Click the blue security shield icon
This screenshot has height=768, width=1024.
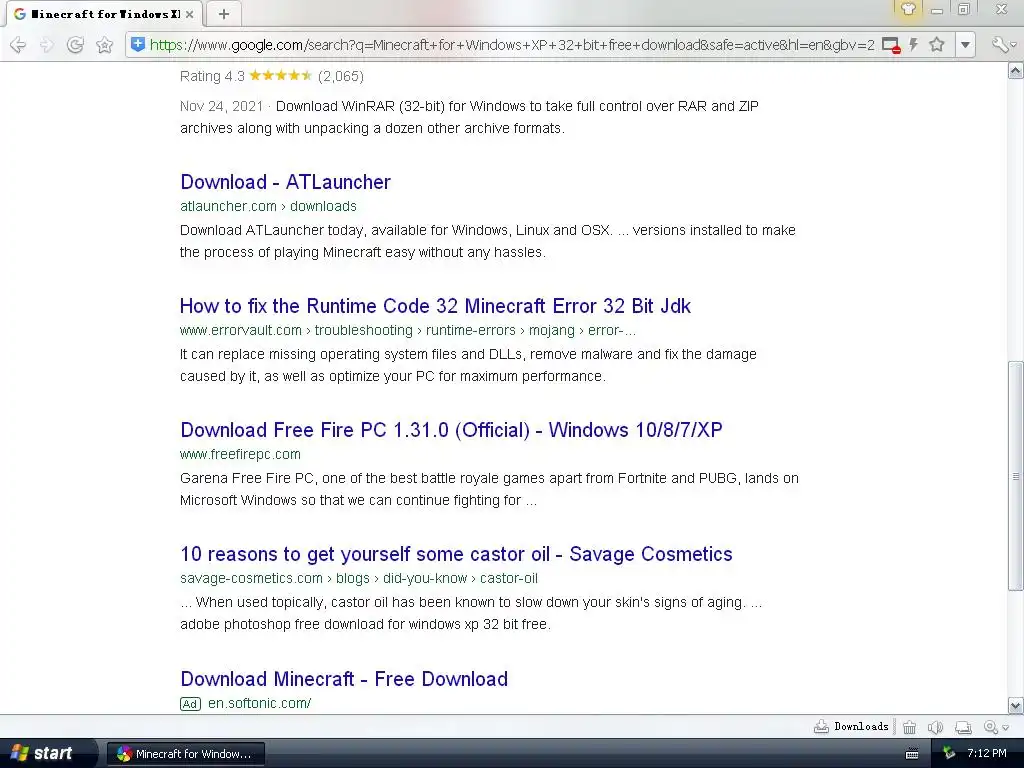[138, 44]
